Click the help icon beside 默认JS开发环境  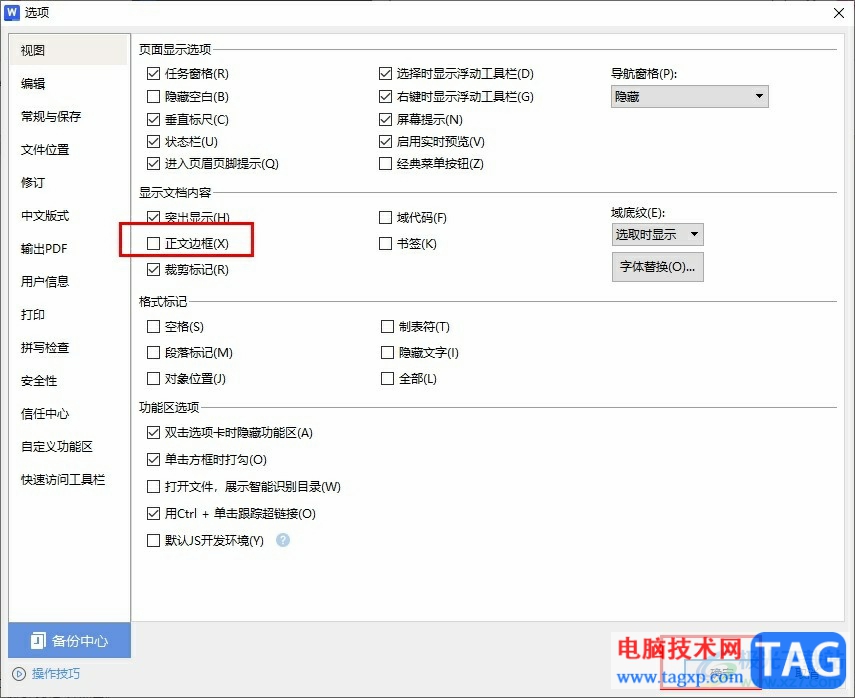click(283, 540)
